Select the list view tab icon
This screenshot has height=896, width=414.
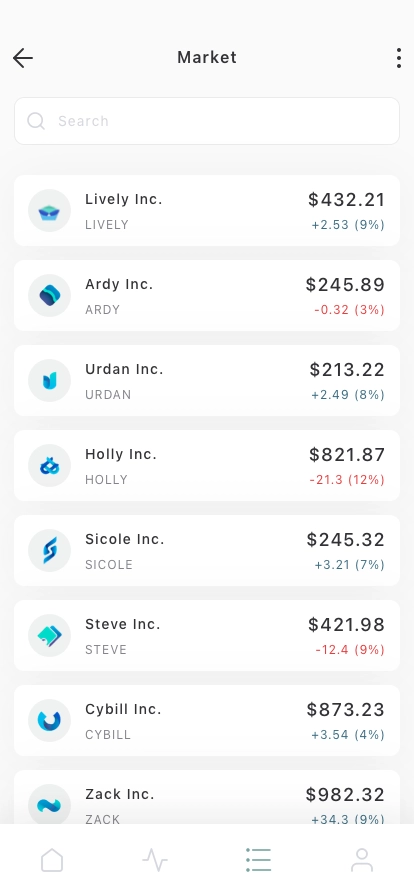coord(258,860)
